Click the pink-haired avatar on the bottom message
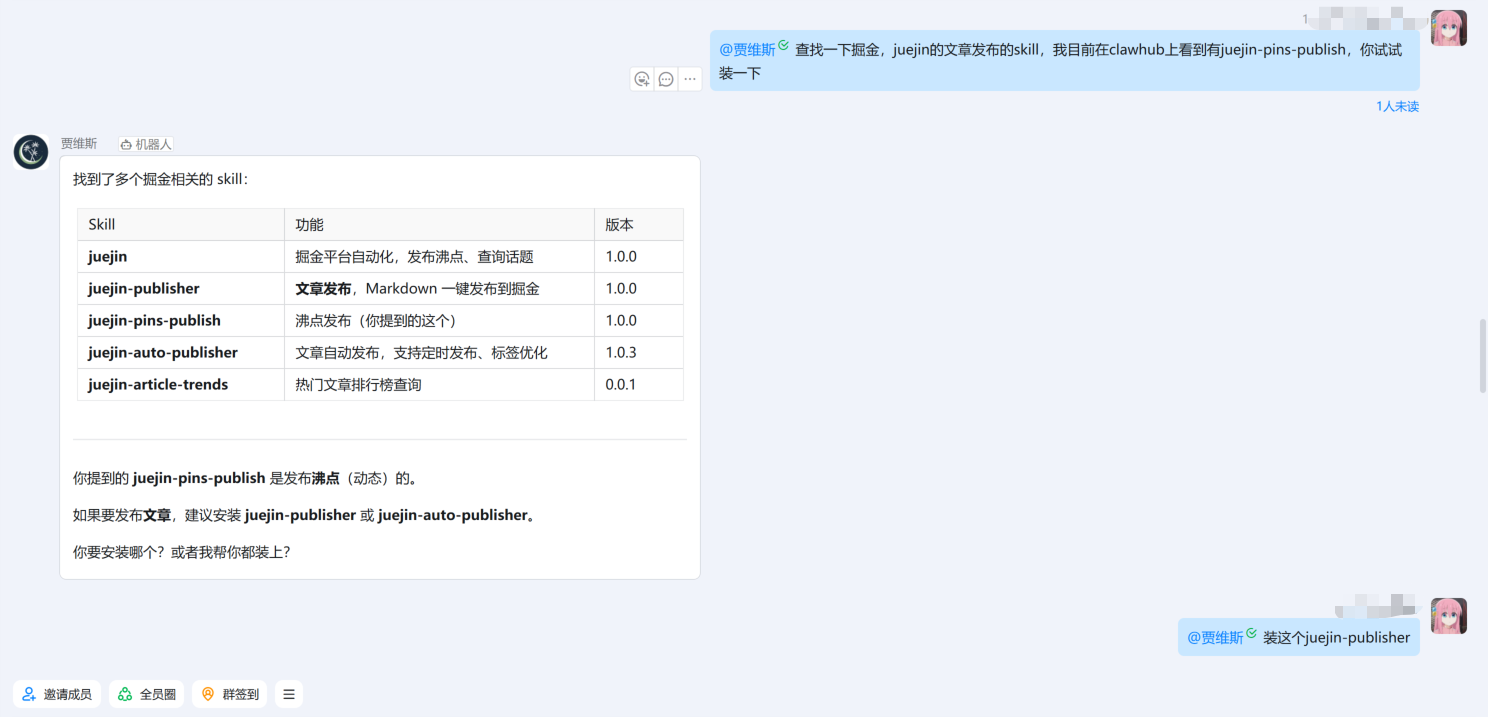Viewport: 1488px width, 717px height. (x=1448, y=616)
